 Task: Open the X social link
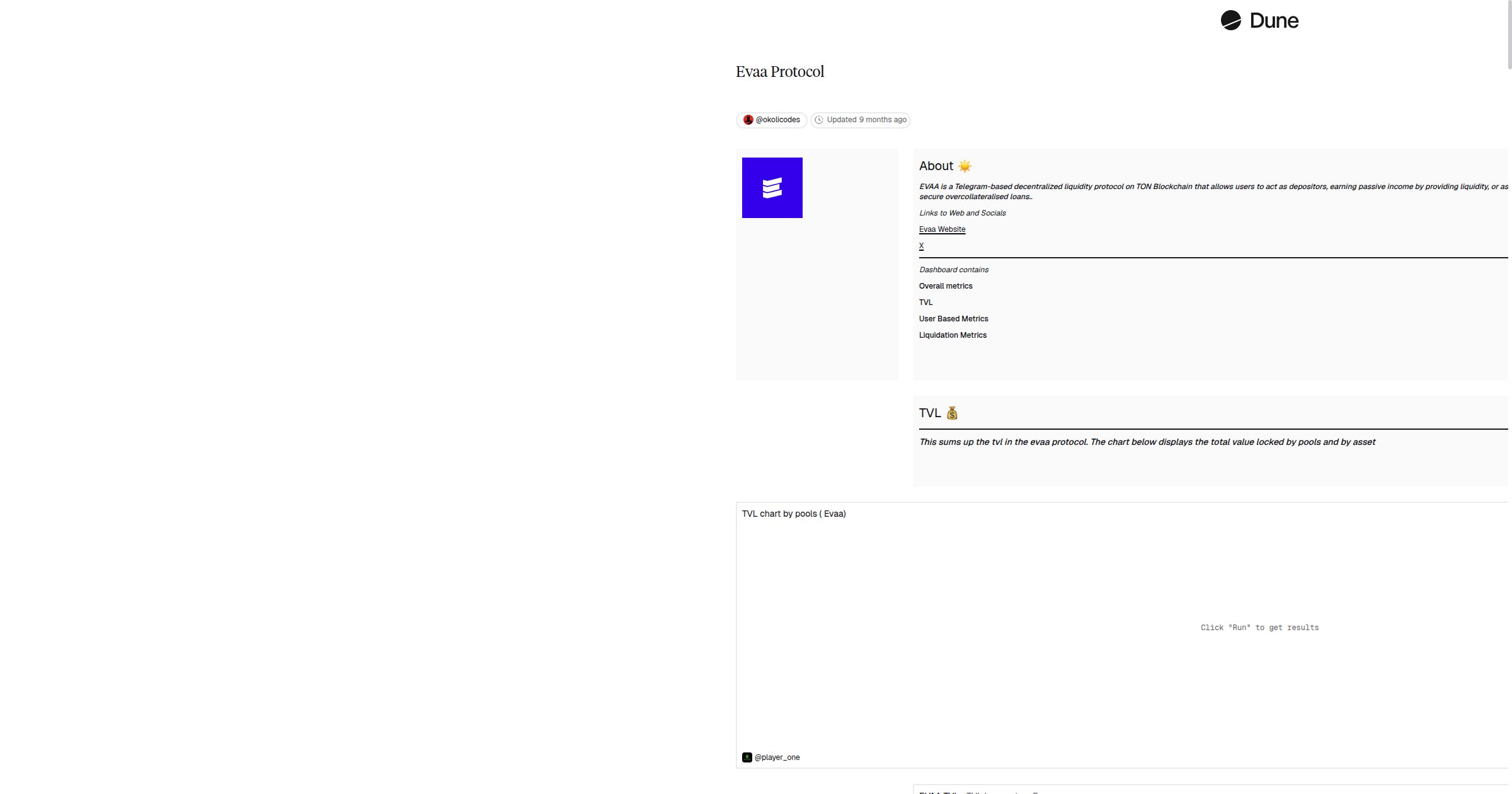pyautogui.click(x=921, y=246)
